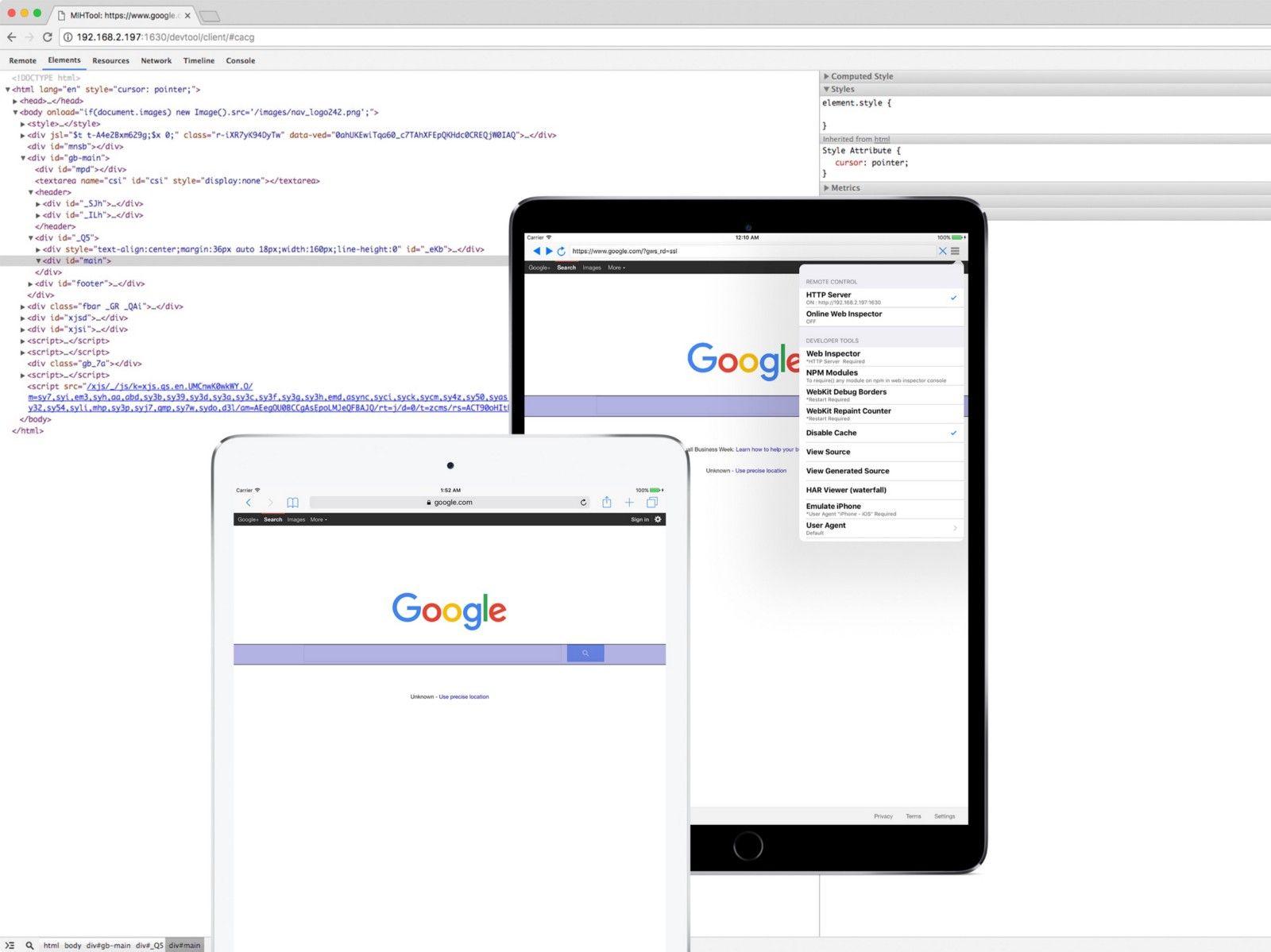Open the console drawer toggle icon
Screen dimensions: 1271x952
pos(11,945)
